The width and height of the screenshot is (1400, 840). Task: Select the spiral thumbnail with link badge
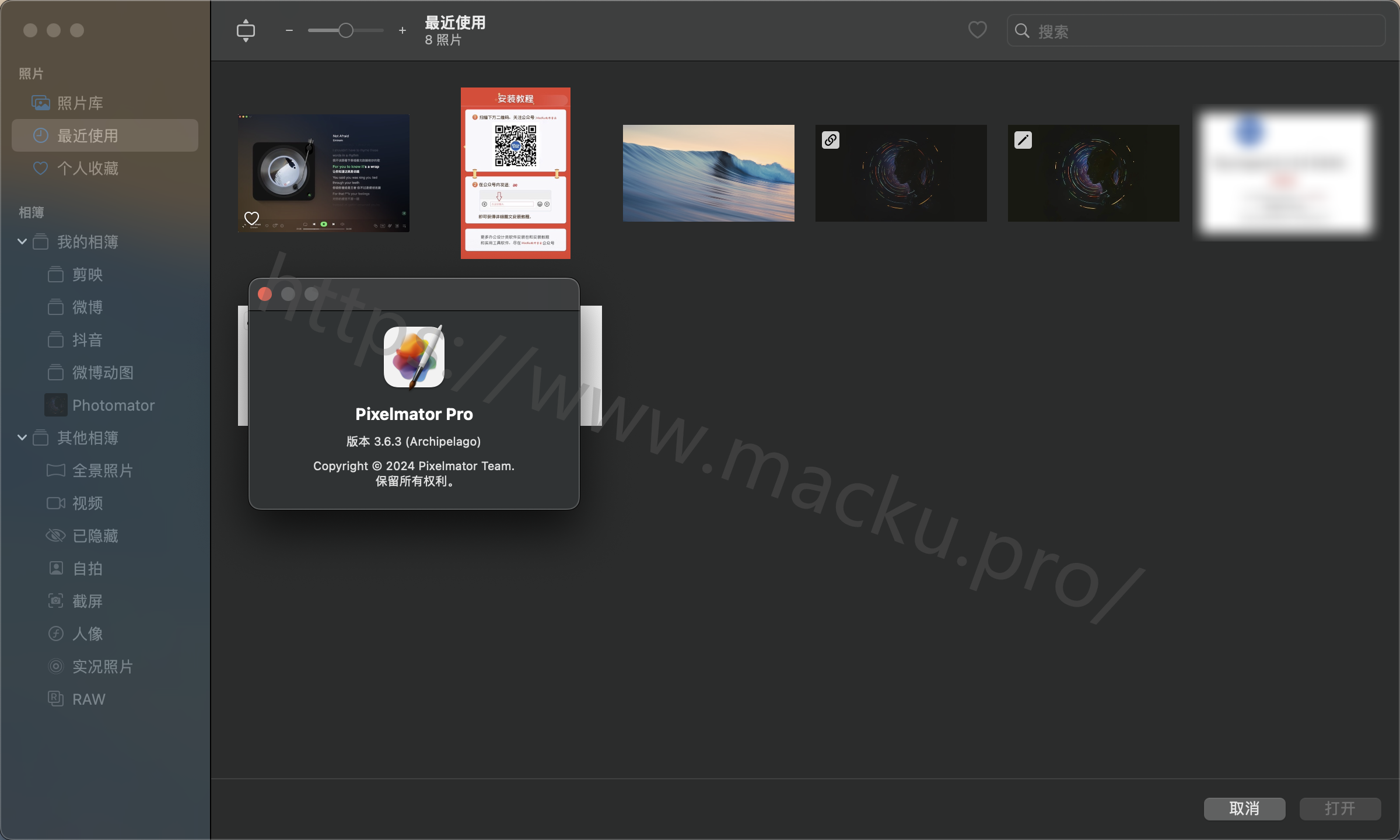click(901, 173)
